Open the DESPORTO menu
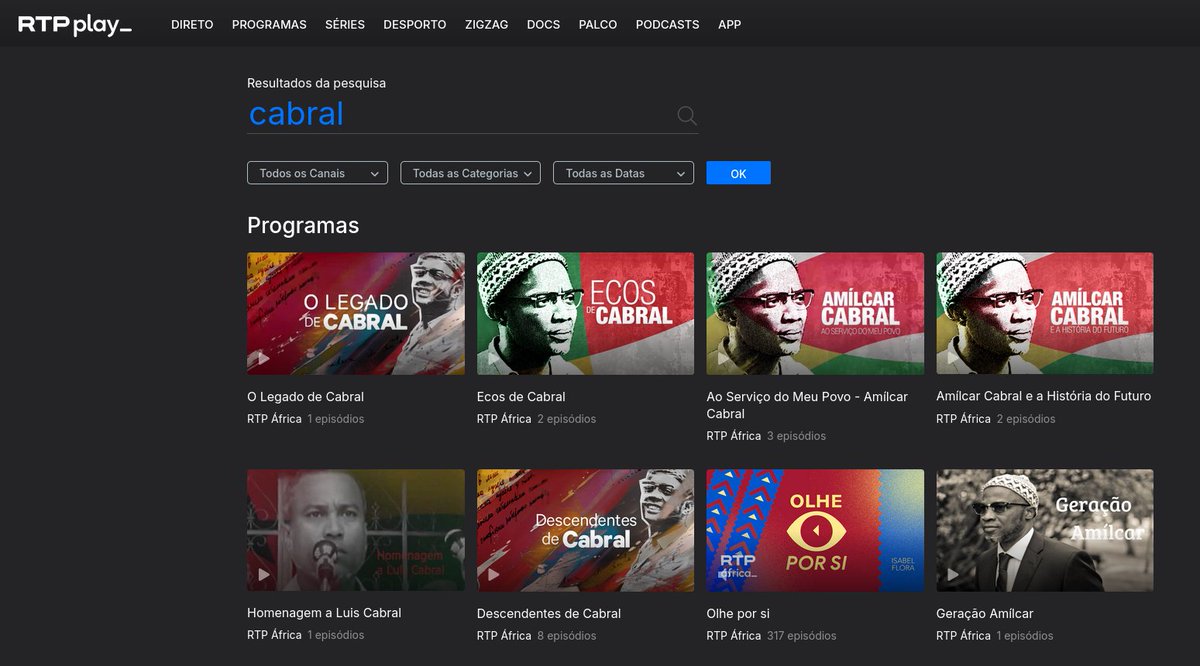Image resolution: width=1200 pixels, height=666 pixels. click(415, 24)
